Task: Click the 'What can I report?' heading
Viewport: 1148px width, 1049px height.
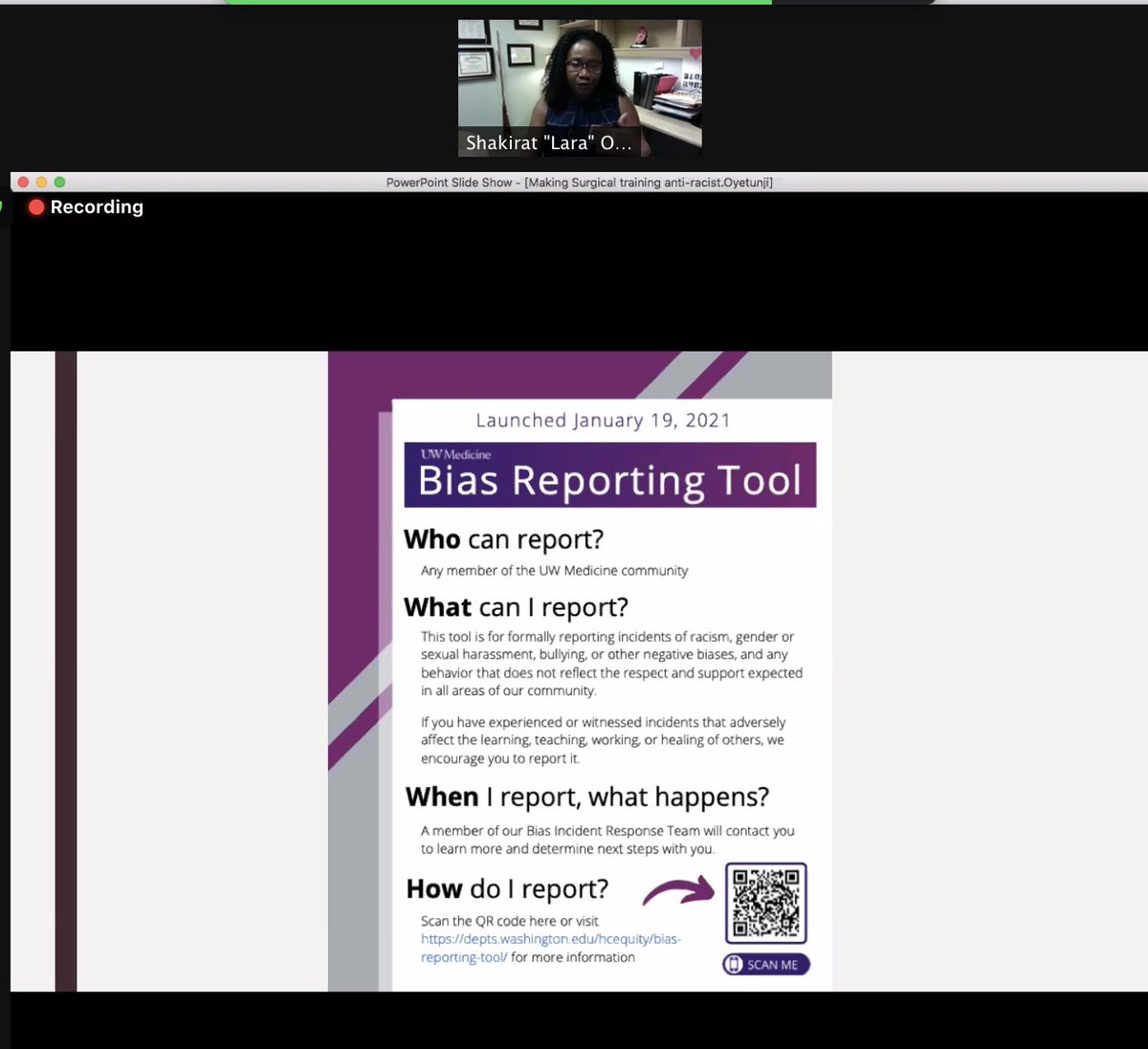Action: [517, 607]
